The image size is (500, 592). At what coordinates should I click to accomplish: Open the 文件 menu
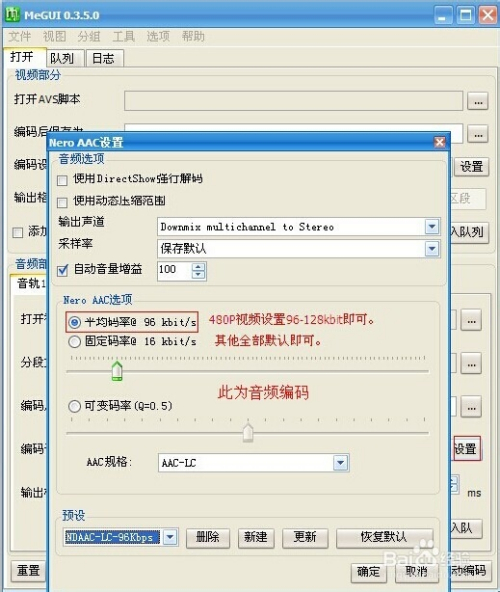20,37
